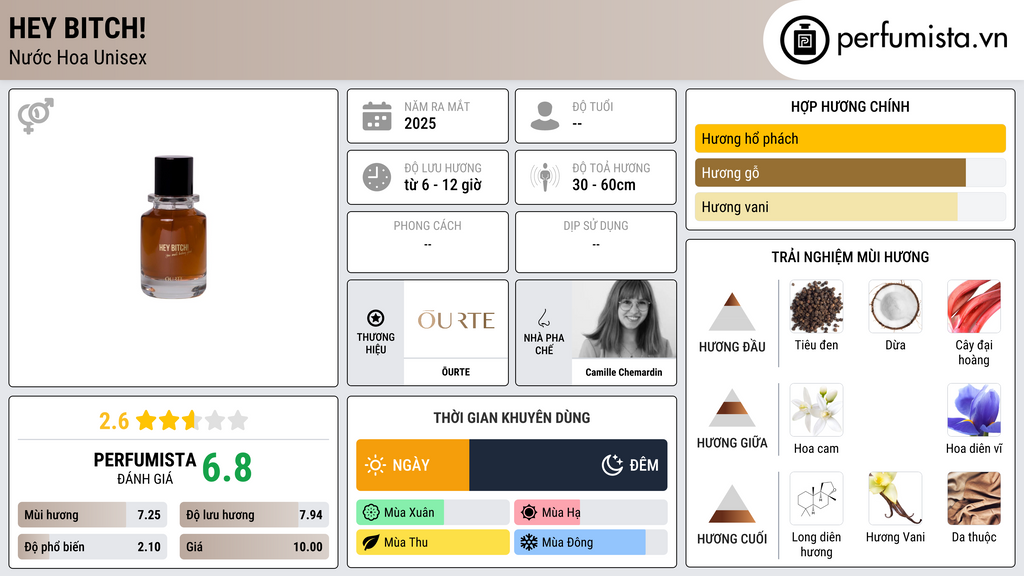Viewport: 1024px width, 576px height.
Task: Click the Mùi hương 7.25 score bar
Action: [x=92, y=515]
